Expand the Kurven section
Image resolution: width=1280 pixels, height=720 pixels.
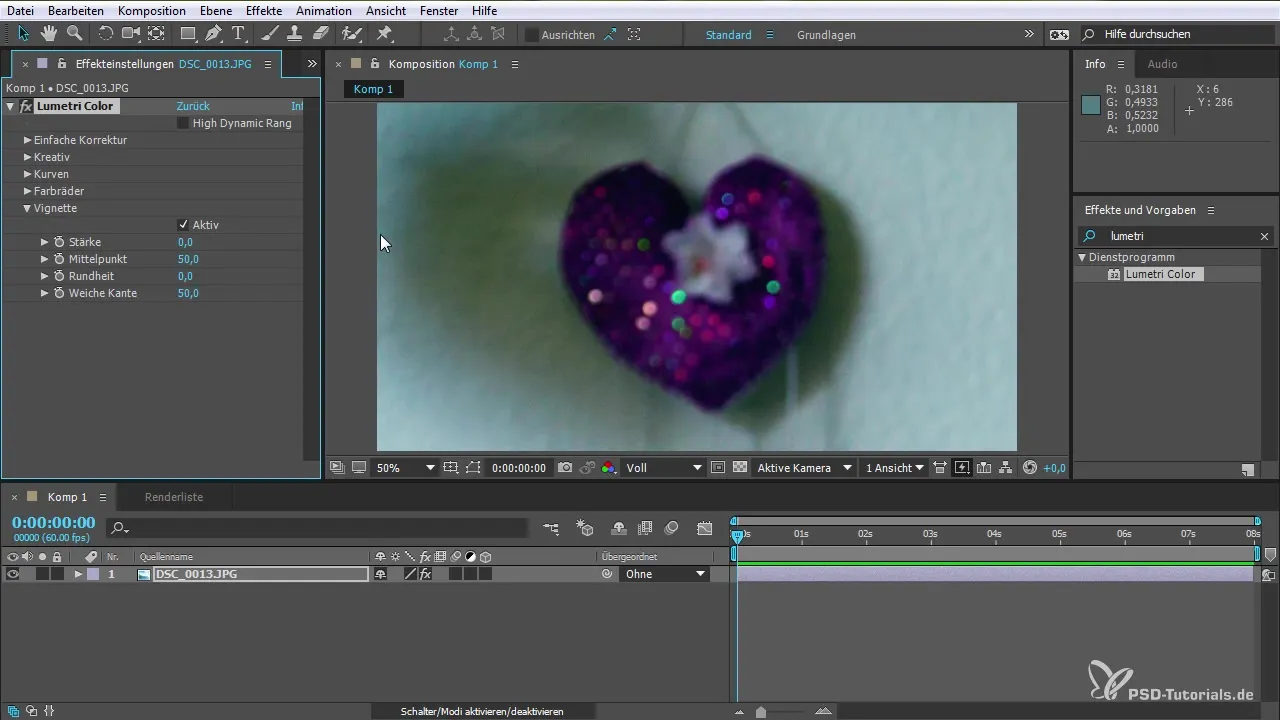28,174
